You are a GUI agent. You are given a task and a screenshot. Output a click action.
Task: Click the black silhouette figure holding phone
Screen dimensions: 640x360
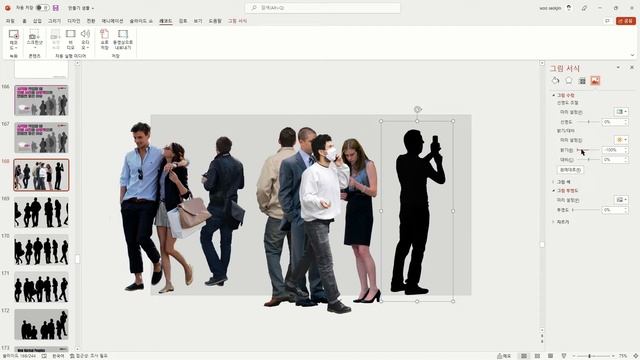418,212
